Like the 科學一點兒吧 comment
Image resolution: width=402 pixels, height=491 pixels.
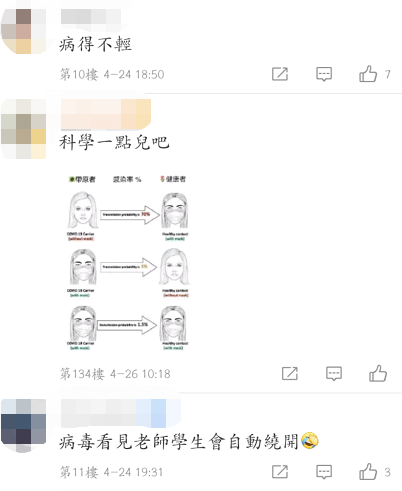[378, 373]
